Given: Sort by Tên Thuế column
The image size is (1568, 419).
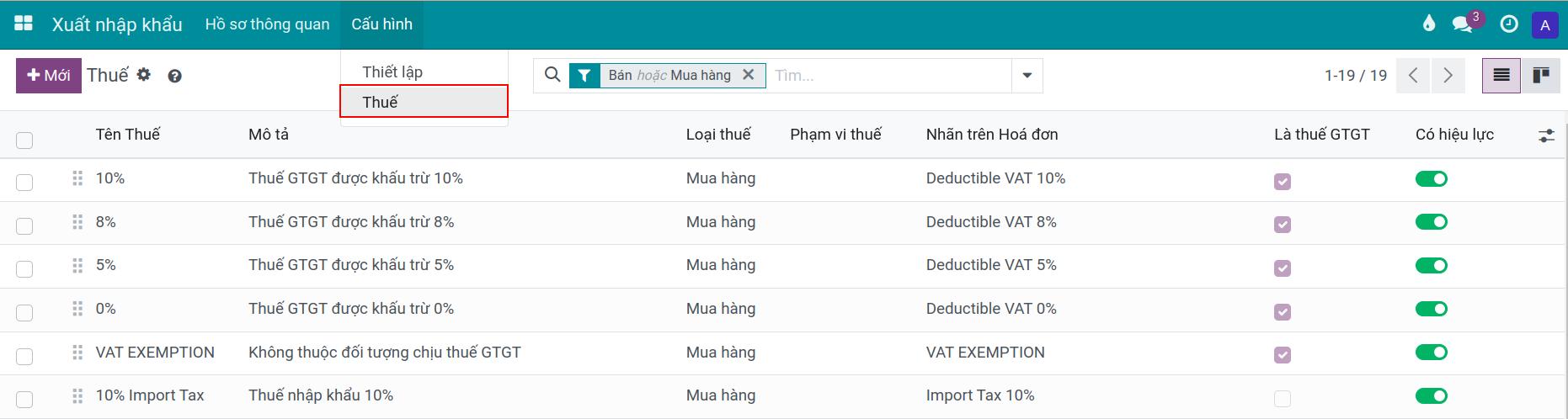Looking at the screenshot, I should click(128, 135).
